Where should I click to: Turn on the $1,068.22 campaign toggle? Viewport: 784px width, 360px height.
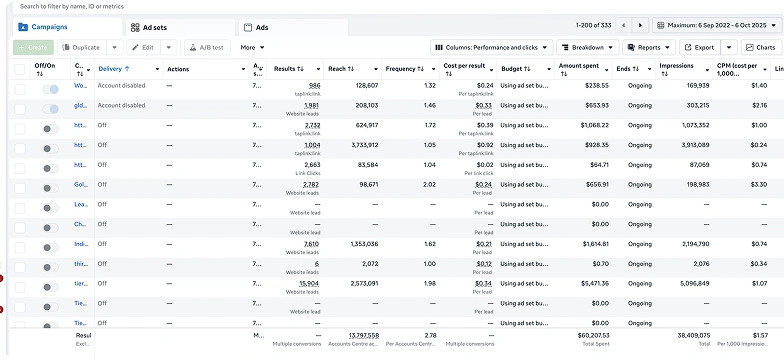coord(50,128)
